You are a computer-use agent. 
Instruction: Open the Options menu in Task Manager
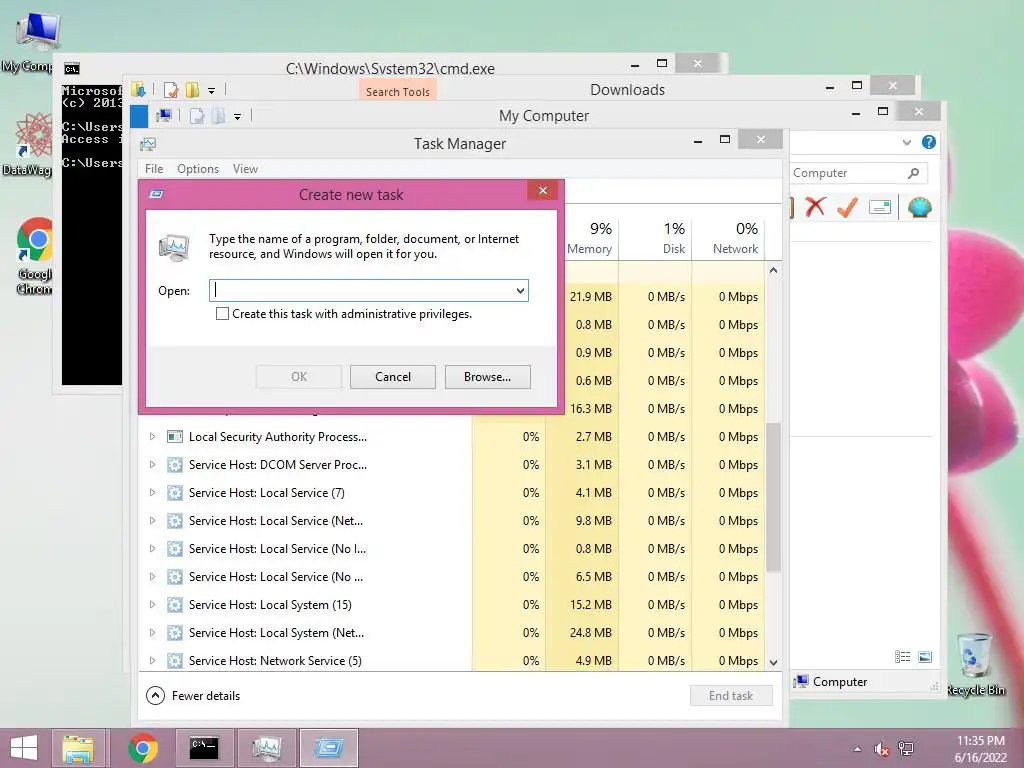point(198,168)
